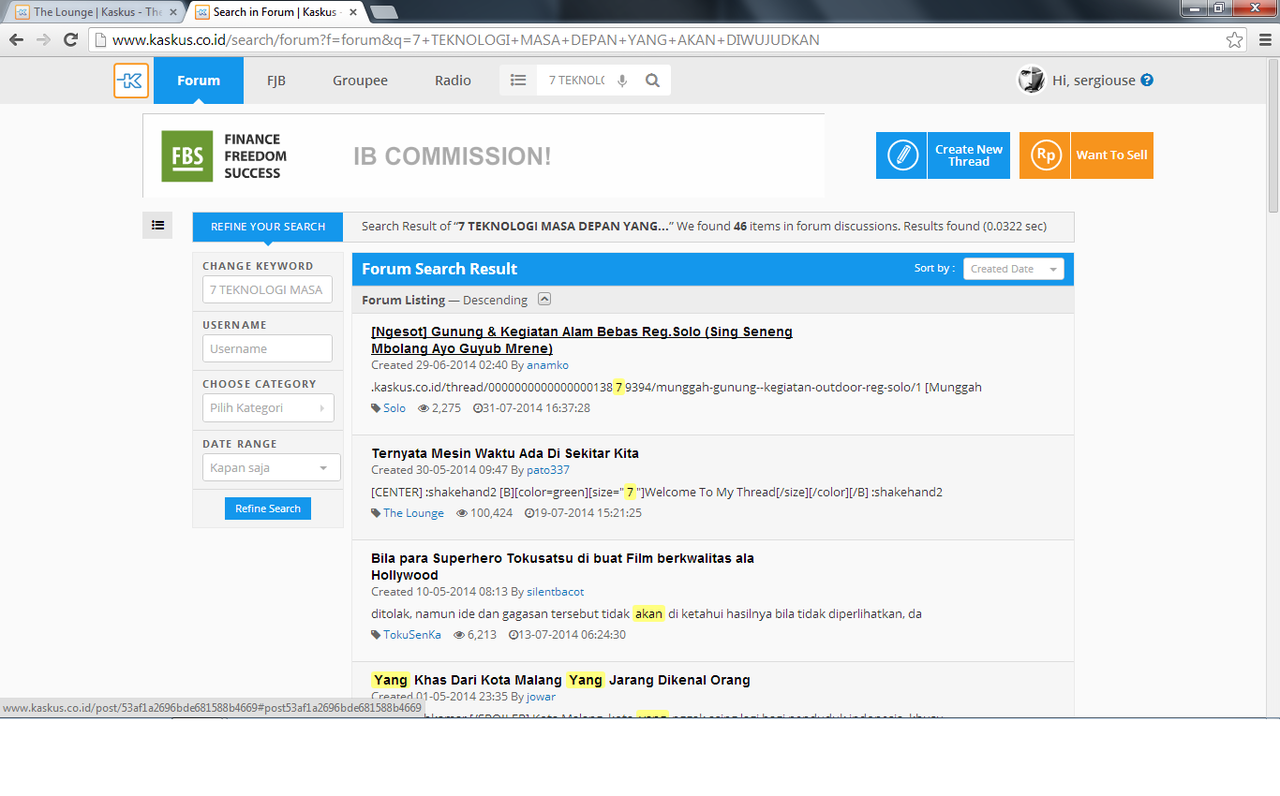1280x796 pixels.
Task: Open the Radio navigation item
Action: (x=453, y=80)
